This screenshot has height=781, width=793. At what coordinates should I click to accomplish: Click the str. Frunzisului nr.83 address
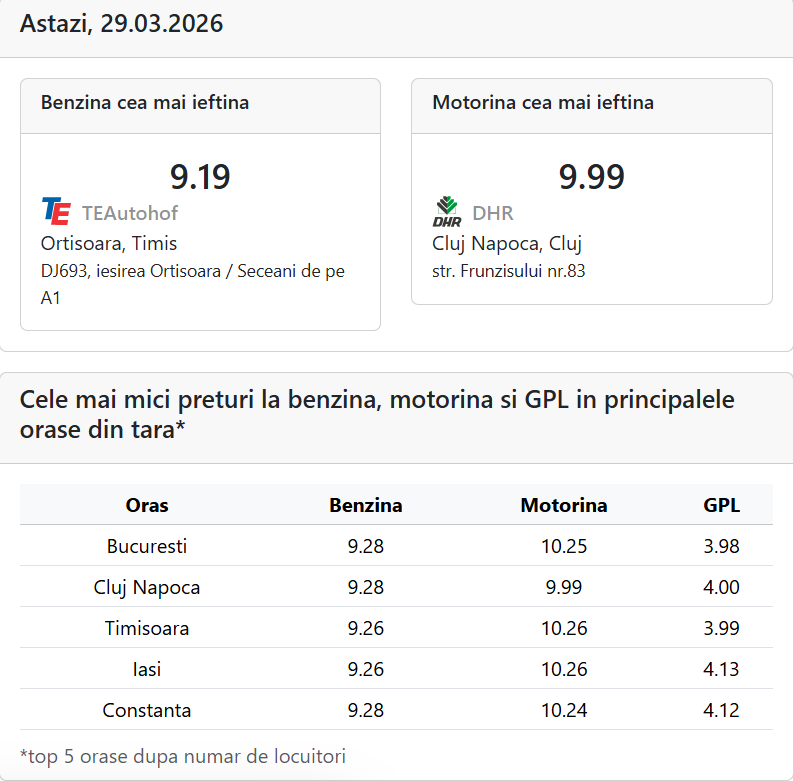tap(509, 271)
